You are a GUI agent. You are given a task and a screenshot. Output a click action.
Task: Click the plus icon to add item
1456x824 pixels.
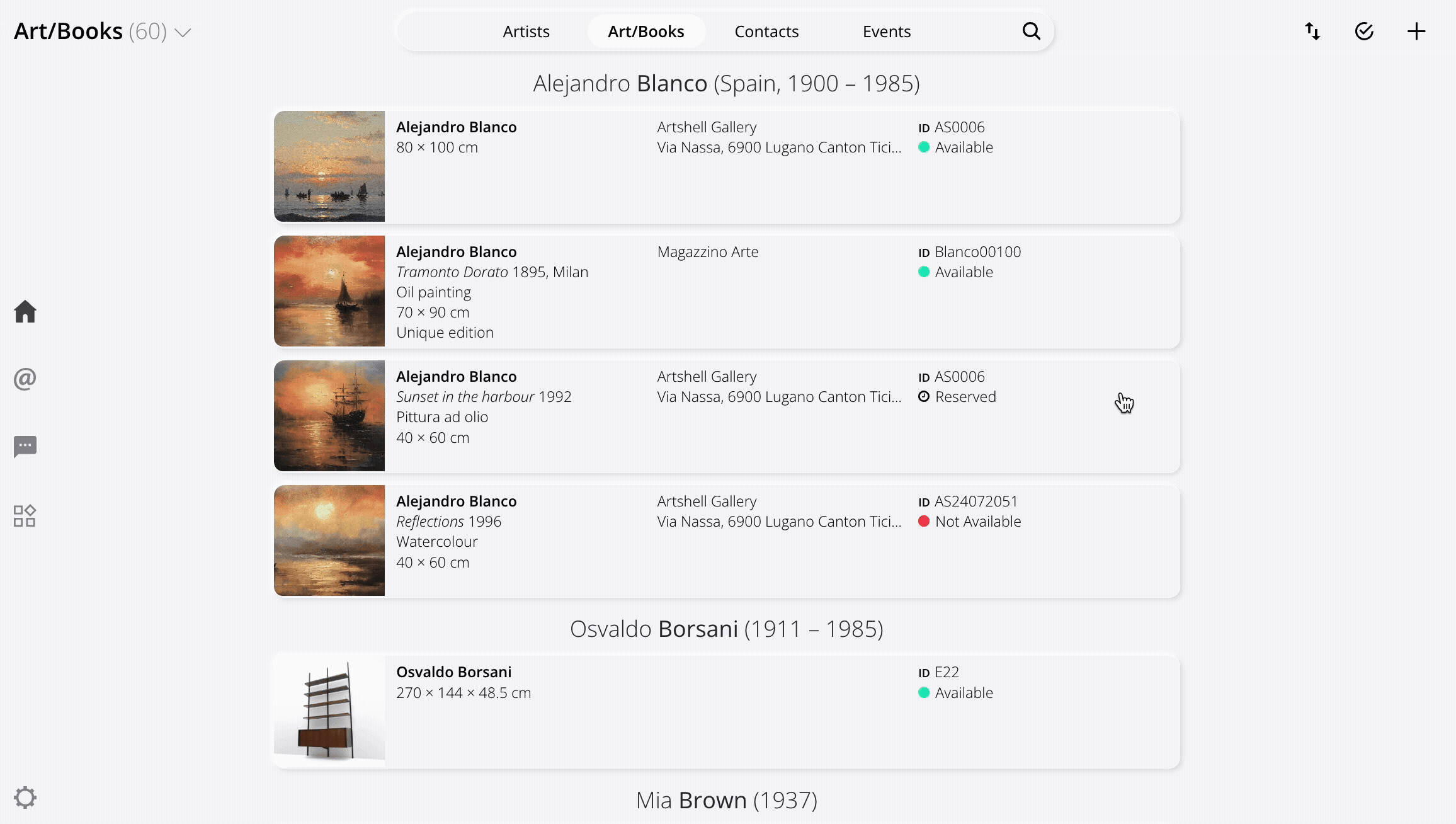[1416, 31]
